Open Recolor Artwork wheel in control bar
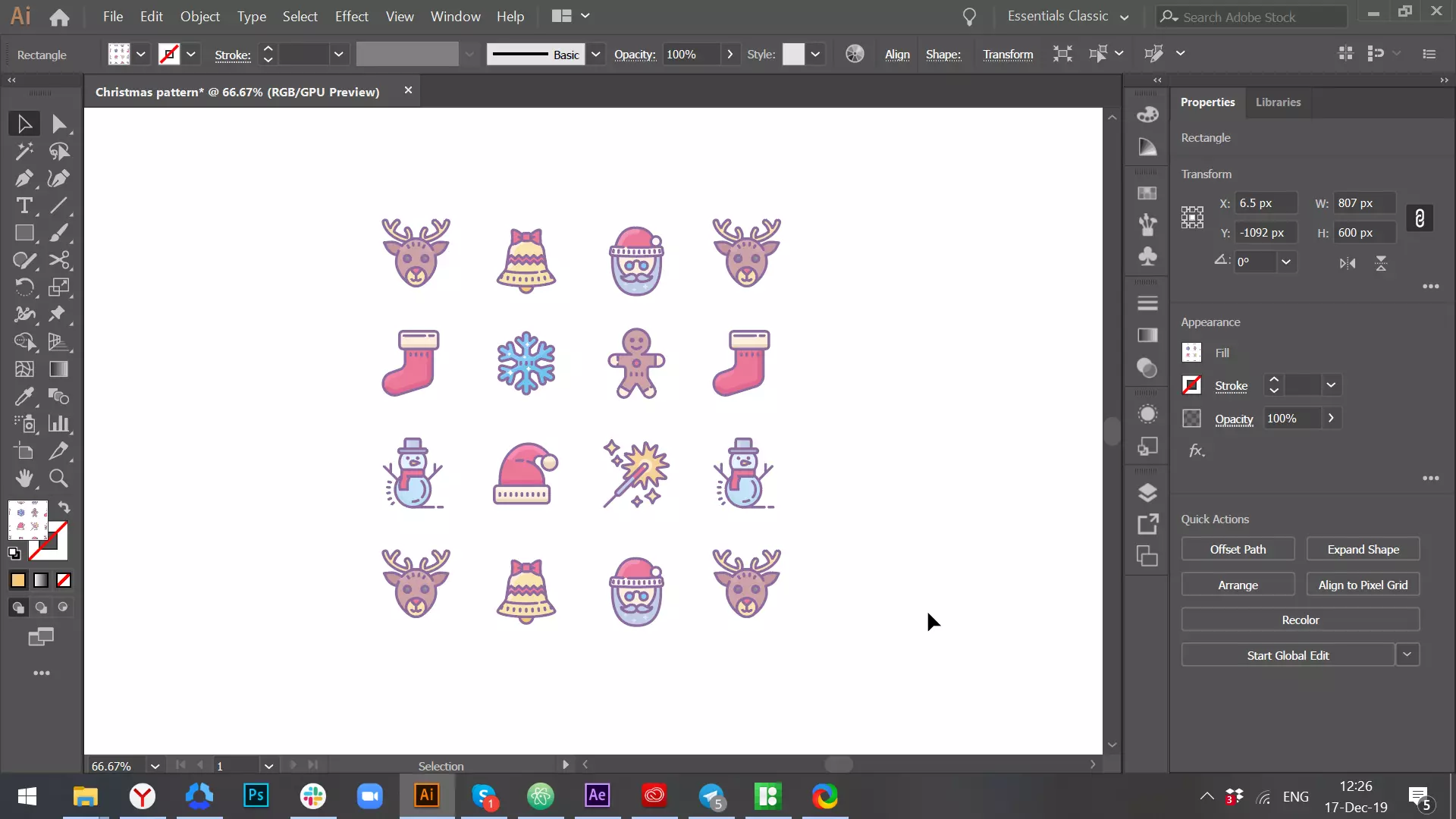 855,54
